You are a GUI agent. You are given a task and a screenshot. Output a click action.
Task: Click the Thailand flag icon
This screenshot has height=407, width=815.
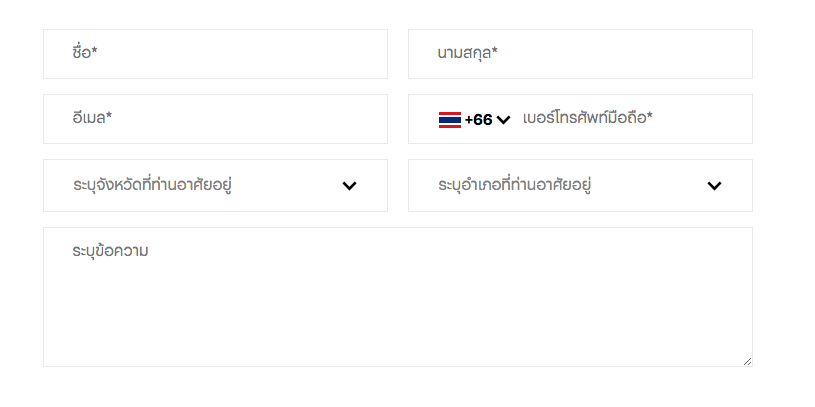449,120
